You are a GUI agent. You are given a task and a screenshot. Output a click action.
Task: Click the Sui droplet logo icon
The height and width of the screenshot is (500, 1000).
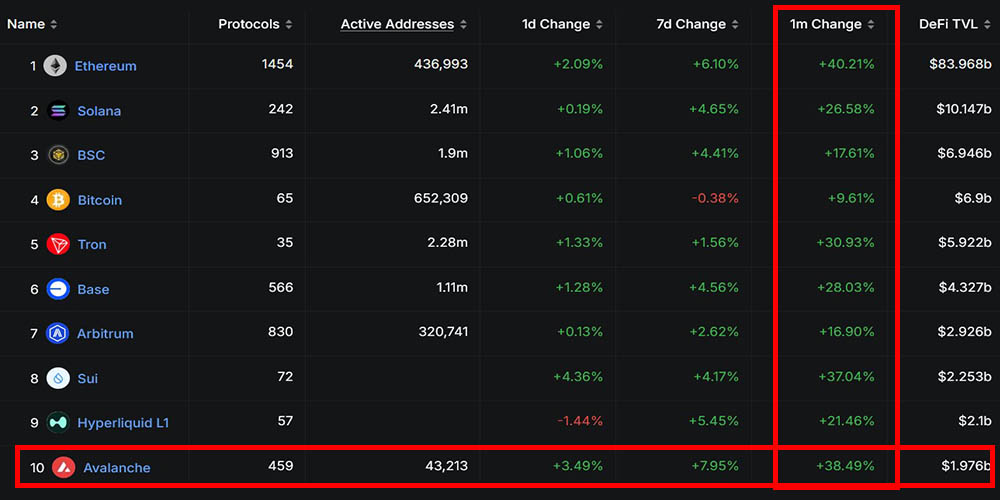58,378
